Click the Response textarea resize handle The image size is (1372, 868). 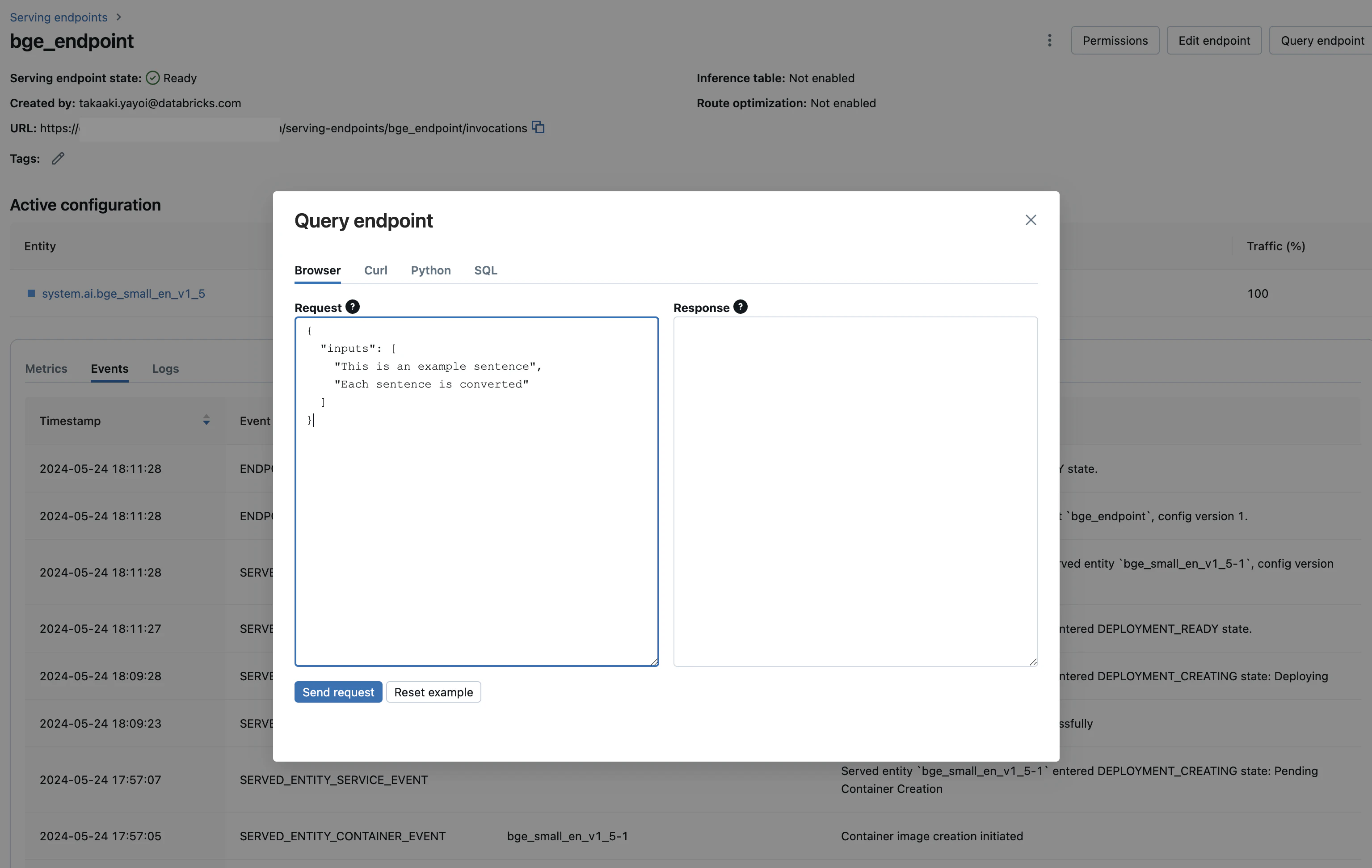point(1033,662)
